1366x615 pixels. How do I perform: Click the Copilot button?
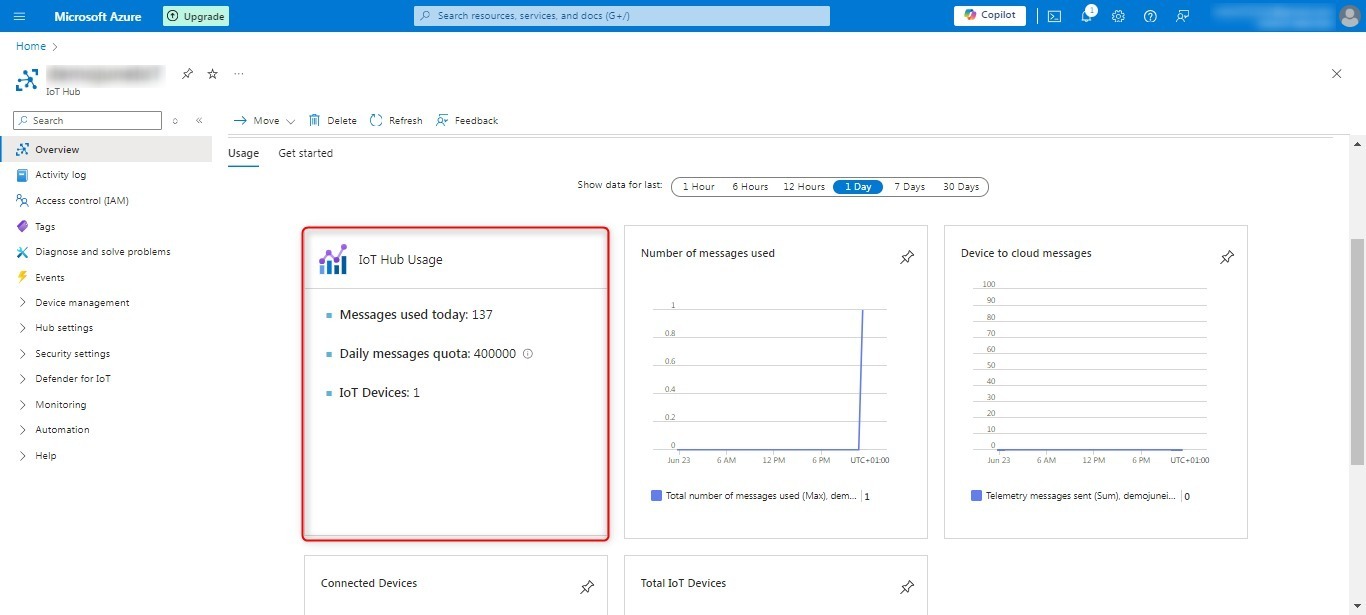[x=989, y=16]
